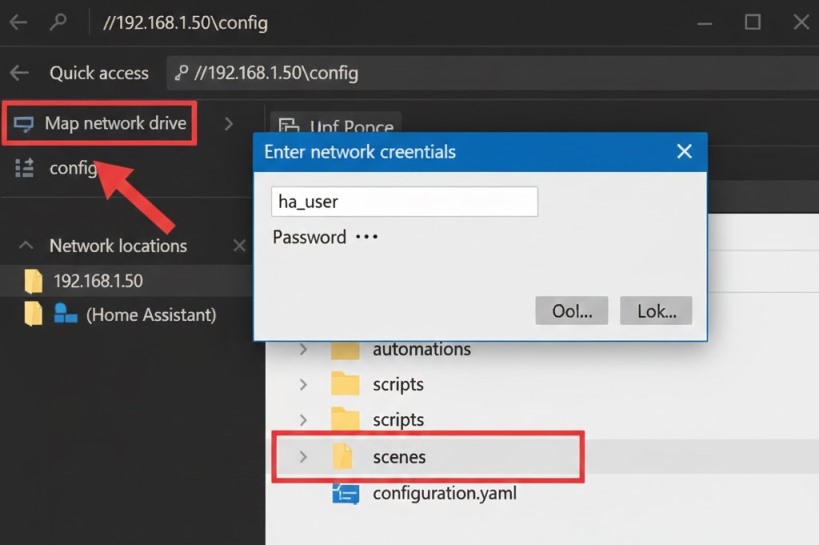Click the Map network drive monitor icon
This screenshot has width=819, height=545.
[x=24, y=124]
